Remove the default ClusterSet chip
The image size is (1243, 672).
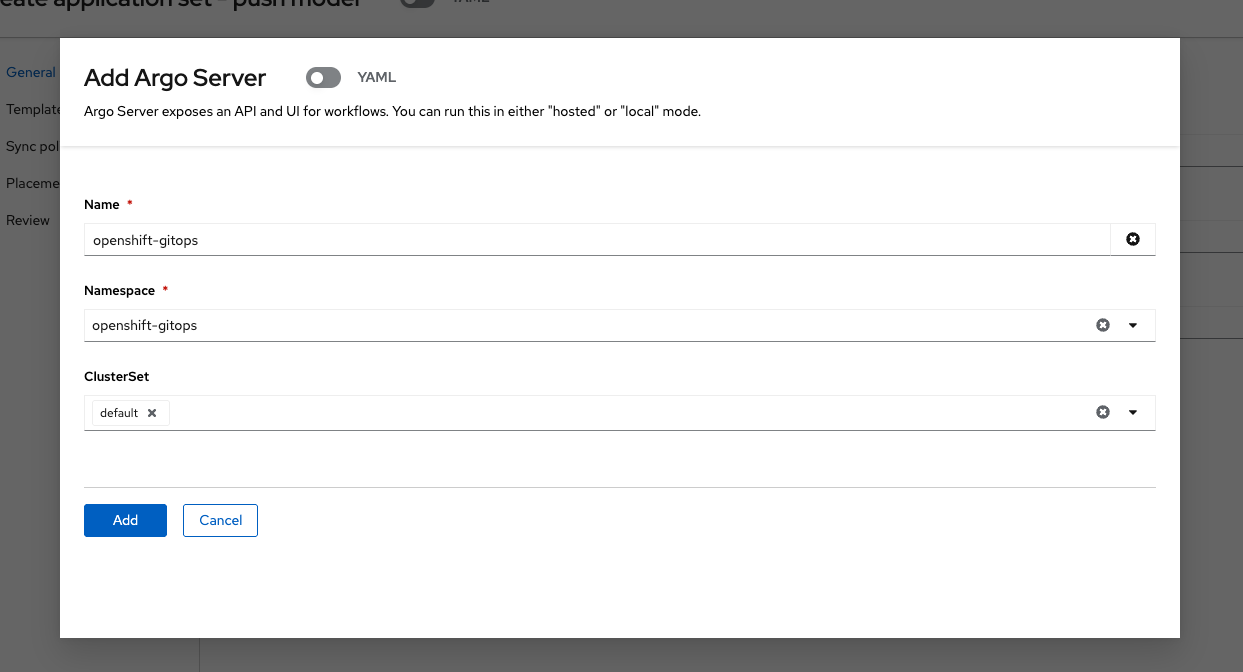pos(152,413)
